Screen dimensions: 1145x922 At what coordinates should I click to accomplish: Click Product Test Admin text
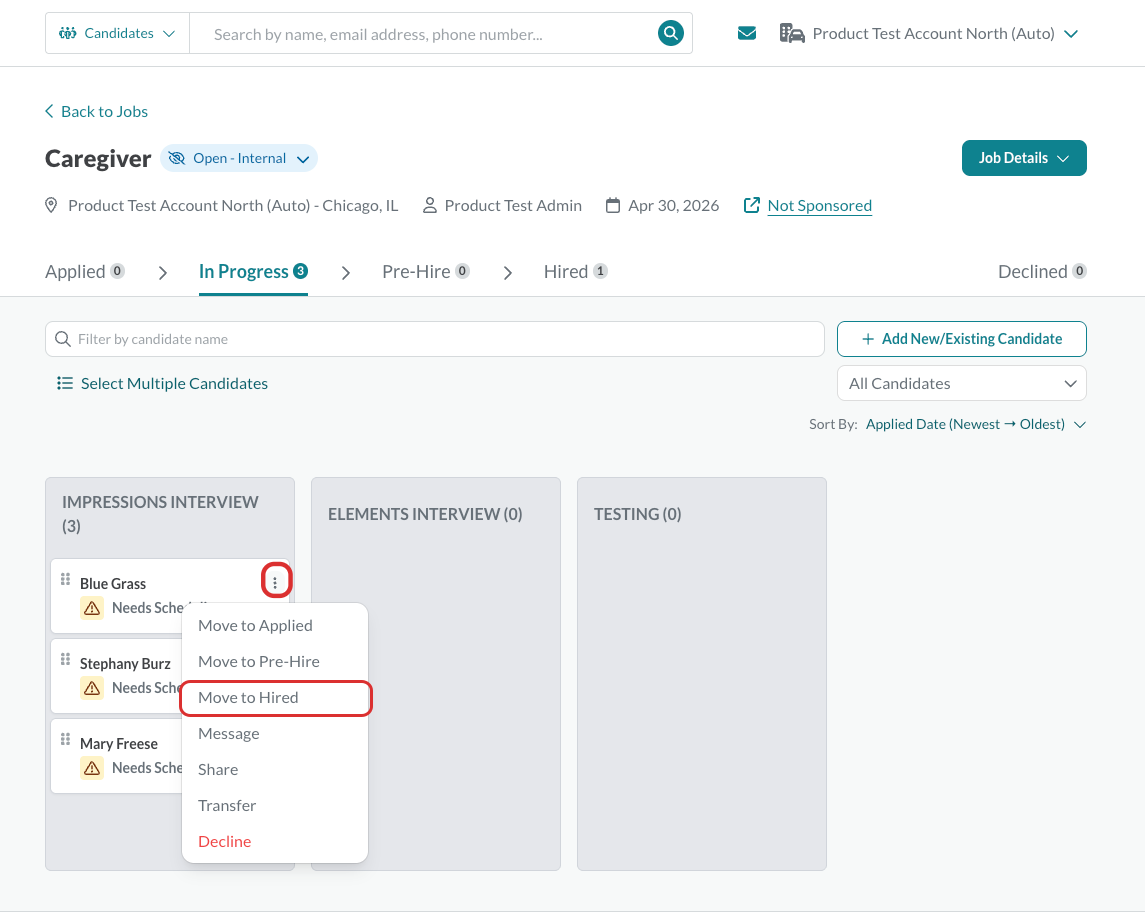(x=513, y=205)
